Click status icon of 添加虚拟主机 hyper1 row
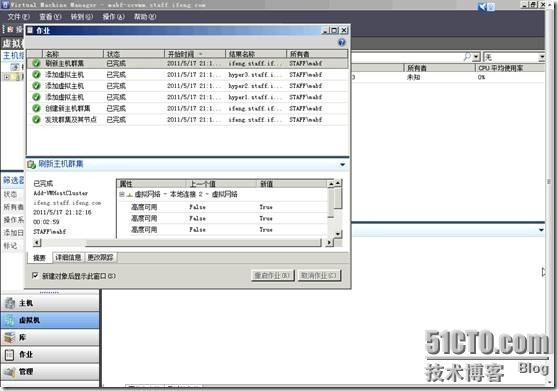This screenshot has height=391, width=558. pos(36,97)
